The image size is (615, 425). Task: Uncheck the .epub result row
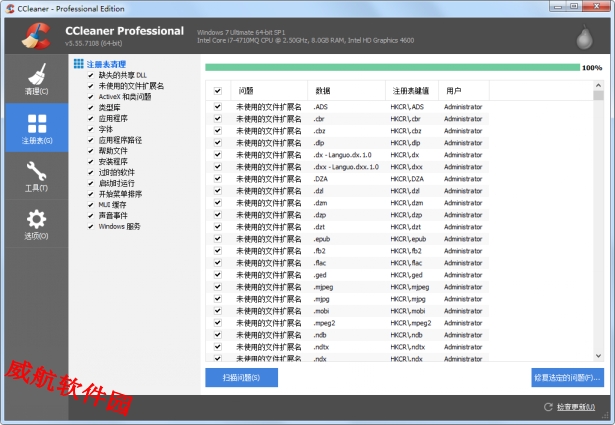point(218,239)
